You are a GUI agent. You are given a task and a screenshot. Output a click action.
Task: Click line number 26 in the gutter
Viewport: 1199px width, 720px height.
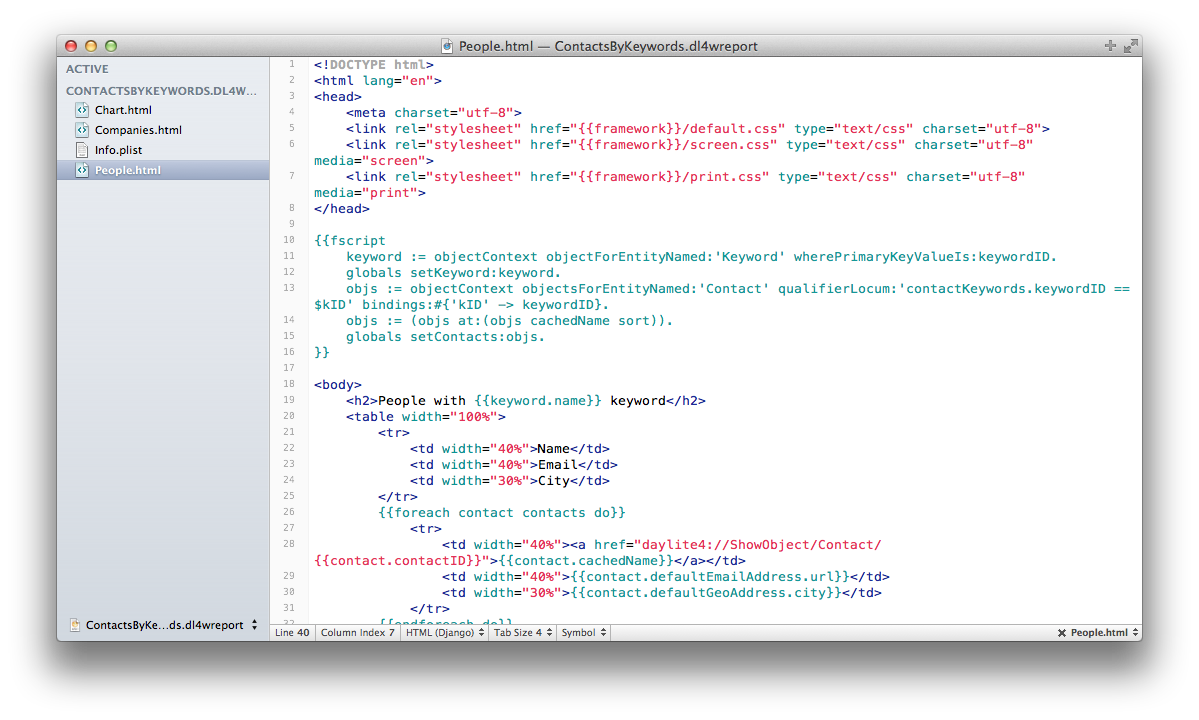tap(289, 512)
